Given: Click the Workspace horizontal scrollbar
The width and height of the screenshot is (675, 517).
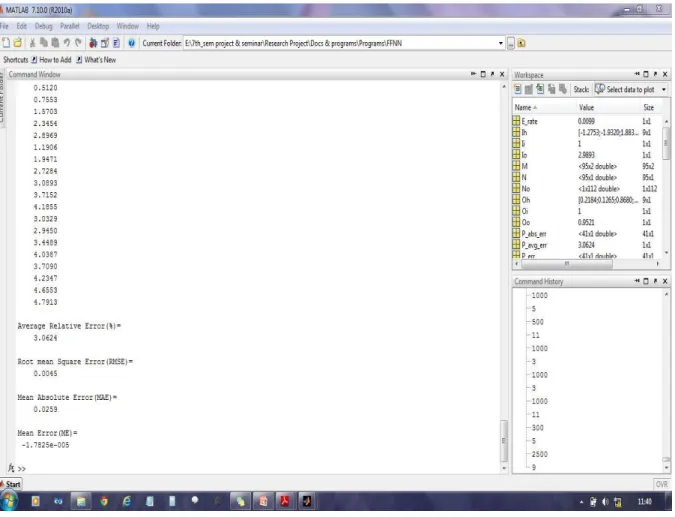Looking at the screenshot, I should pyautogui.click(x=567, y=263).
